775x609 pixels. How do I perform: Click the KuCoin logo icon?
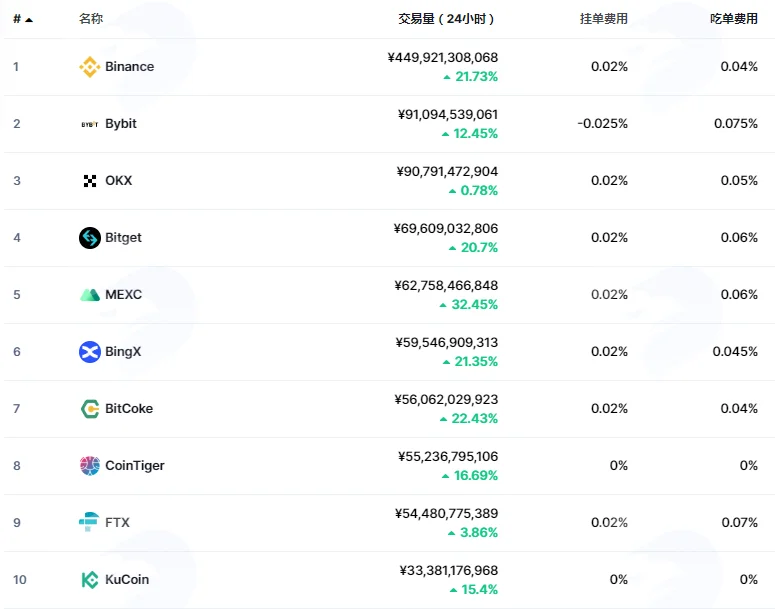tap(89, 580)
